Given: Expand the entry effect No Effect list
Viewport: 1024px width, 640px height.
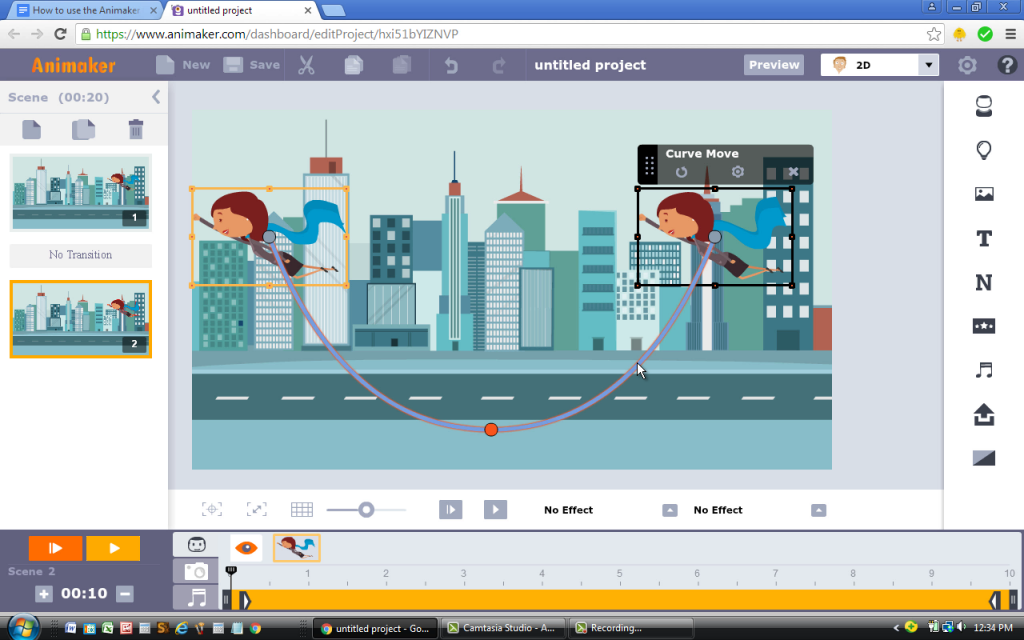Looking at the screenshot, I should 669,510.
